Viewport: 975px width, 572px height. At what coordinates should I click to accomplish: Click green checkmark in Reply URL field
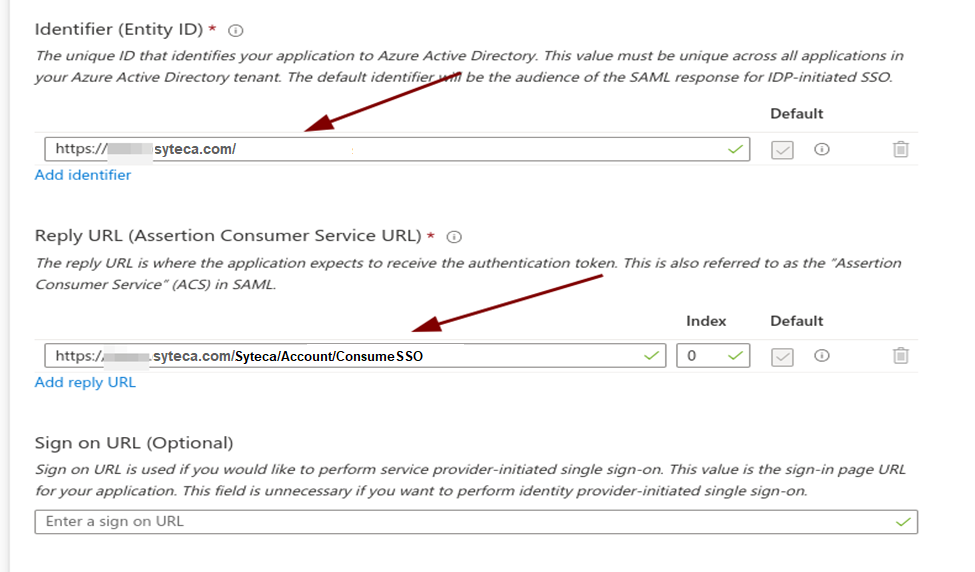tap(652, 356)
